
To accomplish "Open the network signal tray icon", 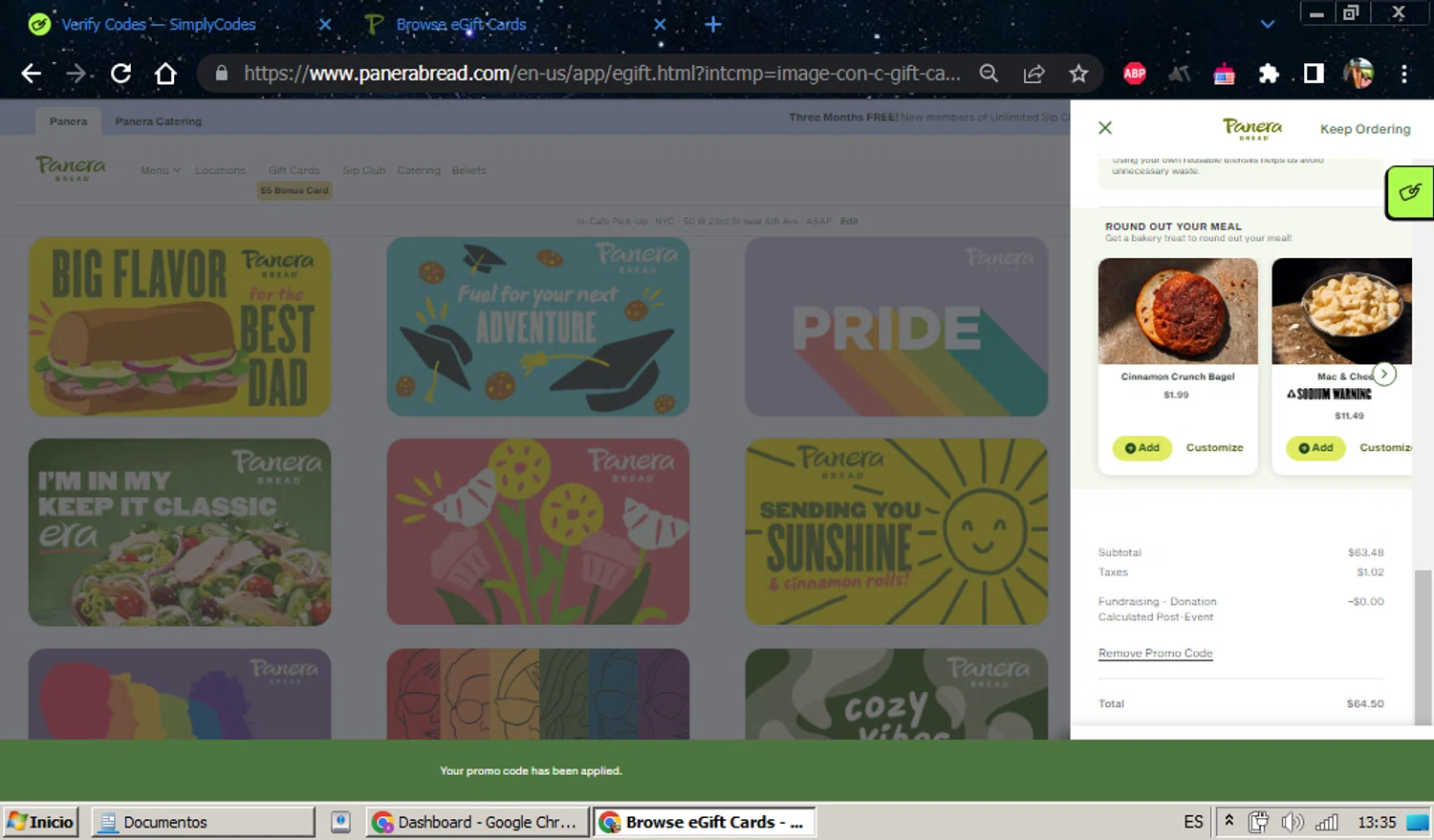I will click(x=1327, y=822).
